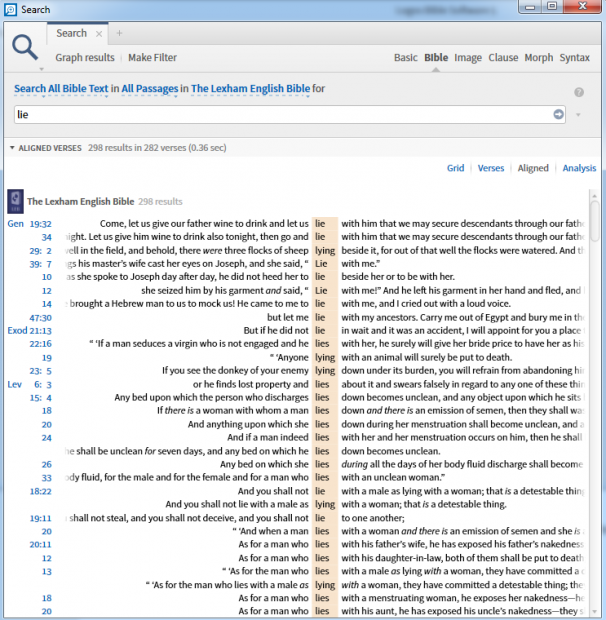Click 'to one another;' text
The width and height of the screenshot is (606, 620).
tap(373, 518)
